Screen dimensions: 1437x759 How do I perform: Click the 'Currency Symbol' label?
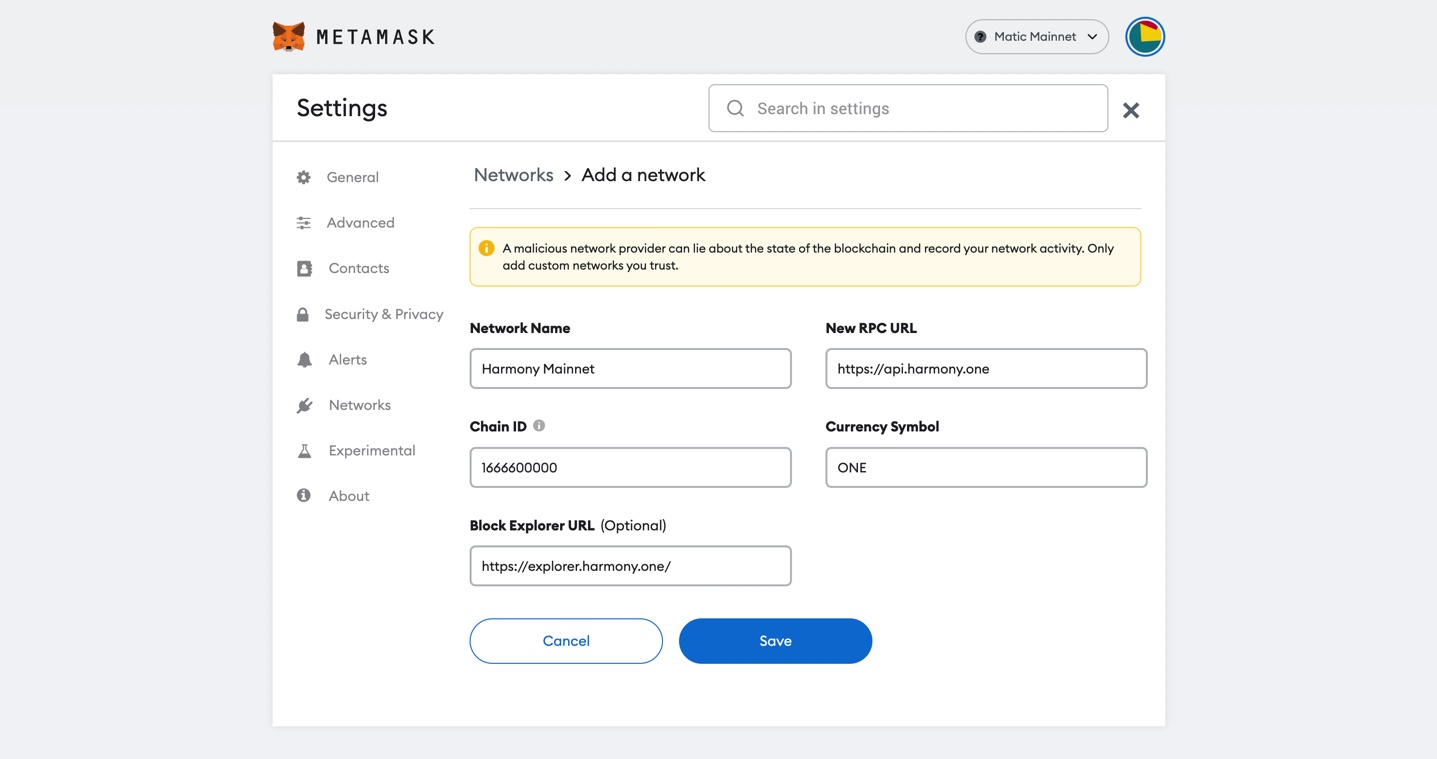(x=882, y=427)
